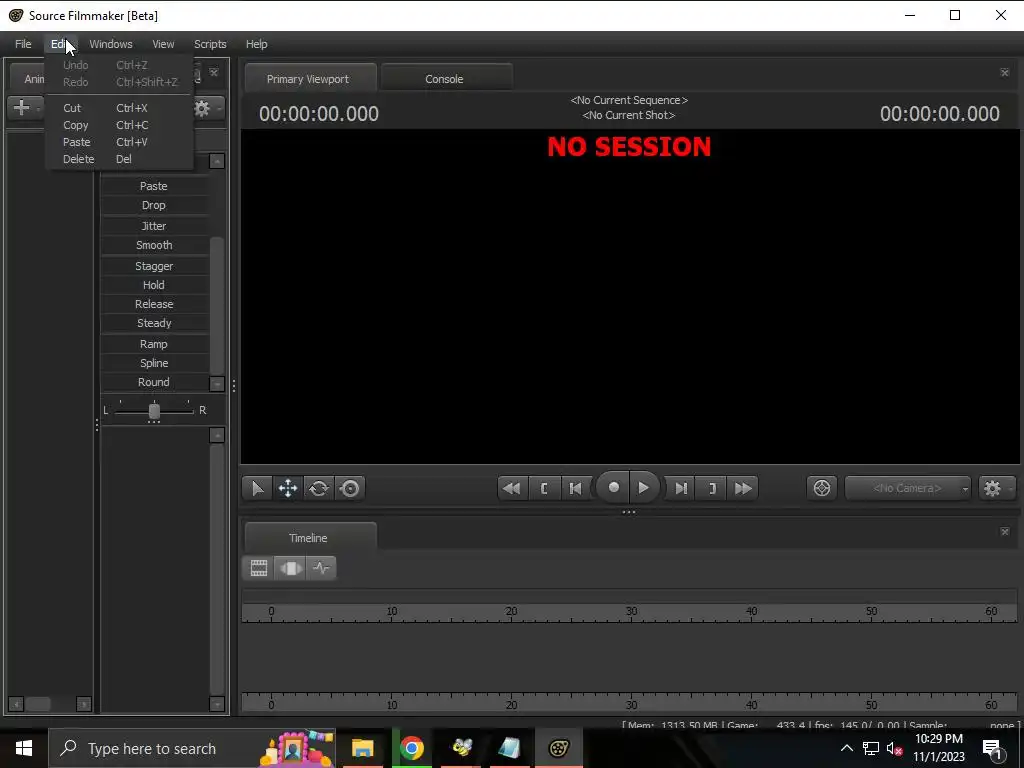Screen dimensions: 1024x768
Task: Select the rotate manipulator tool
Action: click(319, 488)
